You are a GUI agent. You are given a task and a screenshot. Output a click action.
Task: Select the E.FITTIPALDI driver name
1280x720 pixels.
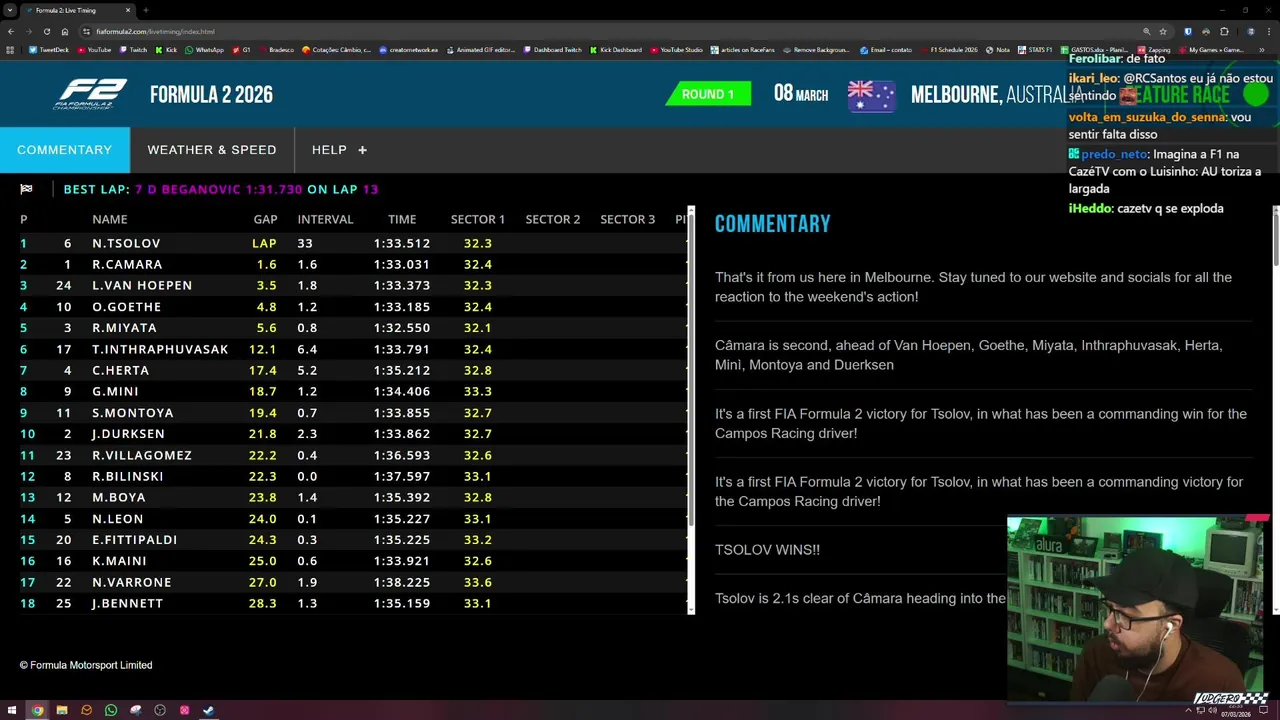pyautogui.click(x=134, y=539)
